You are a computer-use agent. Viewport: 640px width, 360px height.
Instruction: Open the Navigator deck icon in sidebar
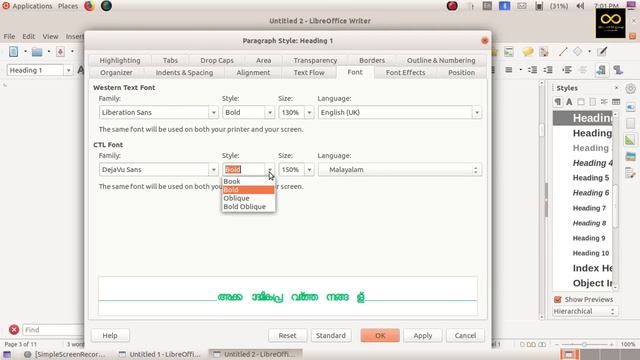(630, 173)
